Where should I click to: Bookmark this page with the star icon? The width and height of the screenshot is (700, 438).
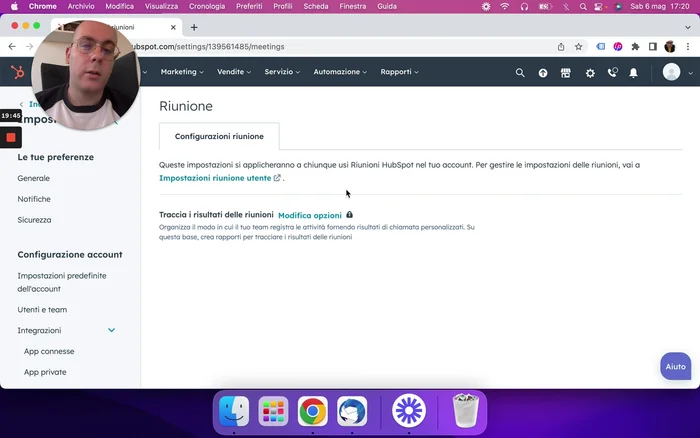[579, 46]
